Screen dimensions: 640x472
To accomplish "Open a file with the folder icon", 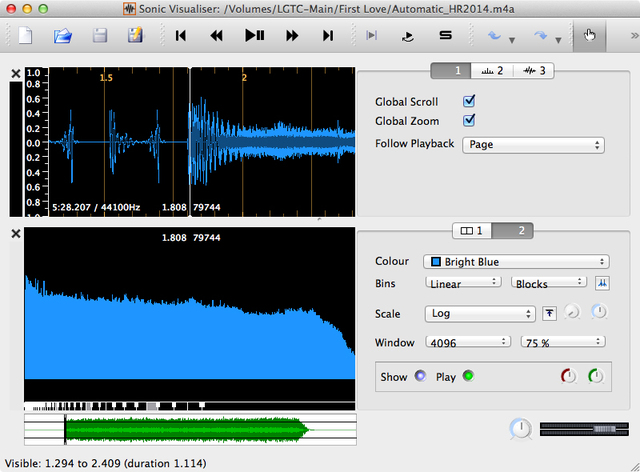I will click(x=63, y=36).
